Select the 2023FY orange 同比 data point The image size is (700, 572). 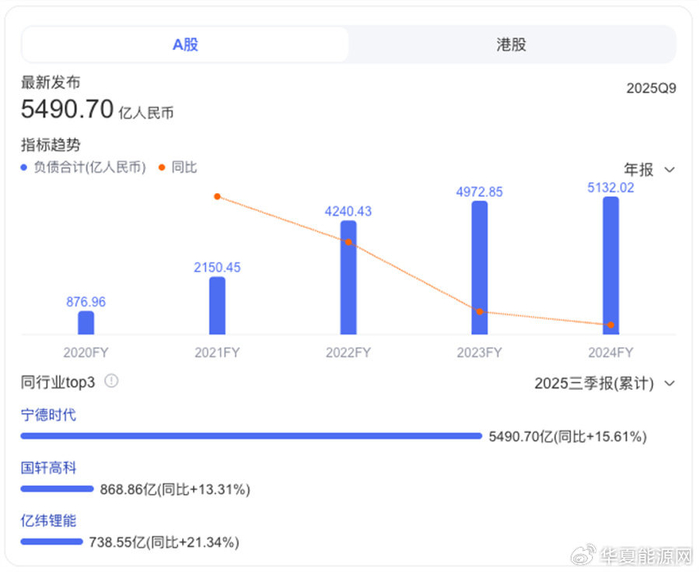480,312
